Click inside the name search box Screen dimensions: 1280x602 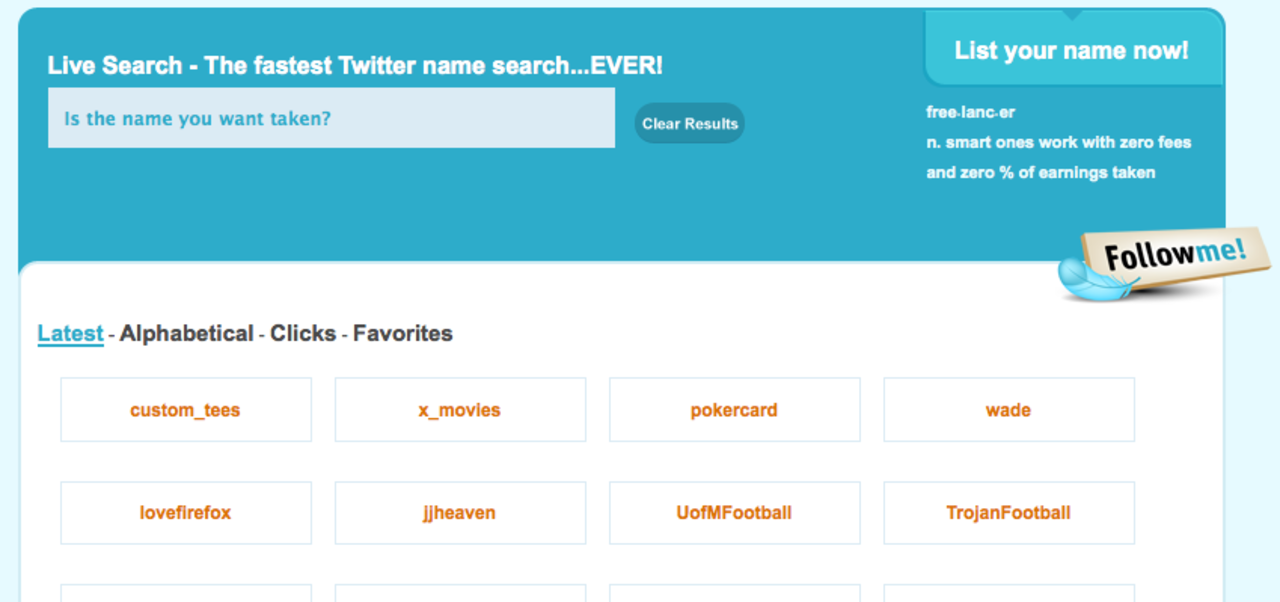[331, 118]
